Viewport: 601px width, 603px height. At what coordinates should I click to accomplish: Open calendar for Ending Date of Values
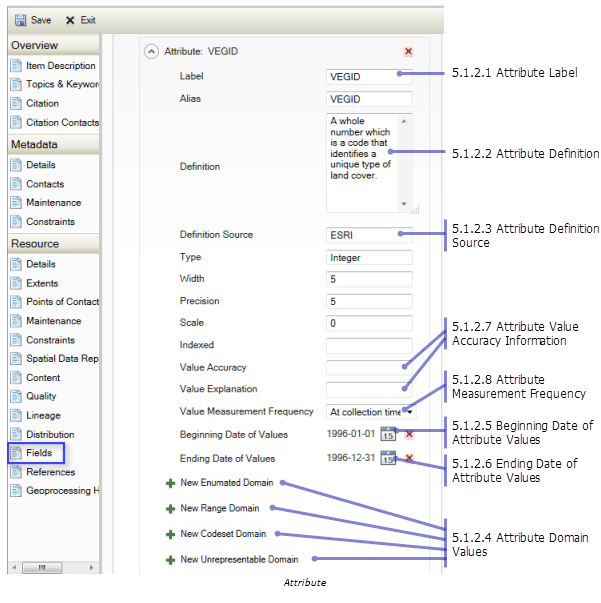[x=388, y=458]
